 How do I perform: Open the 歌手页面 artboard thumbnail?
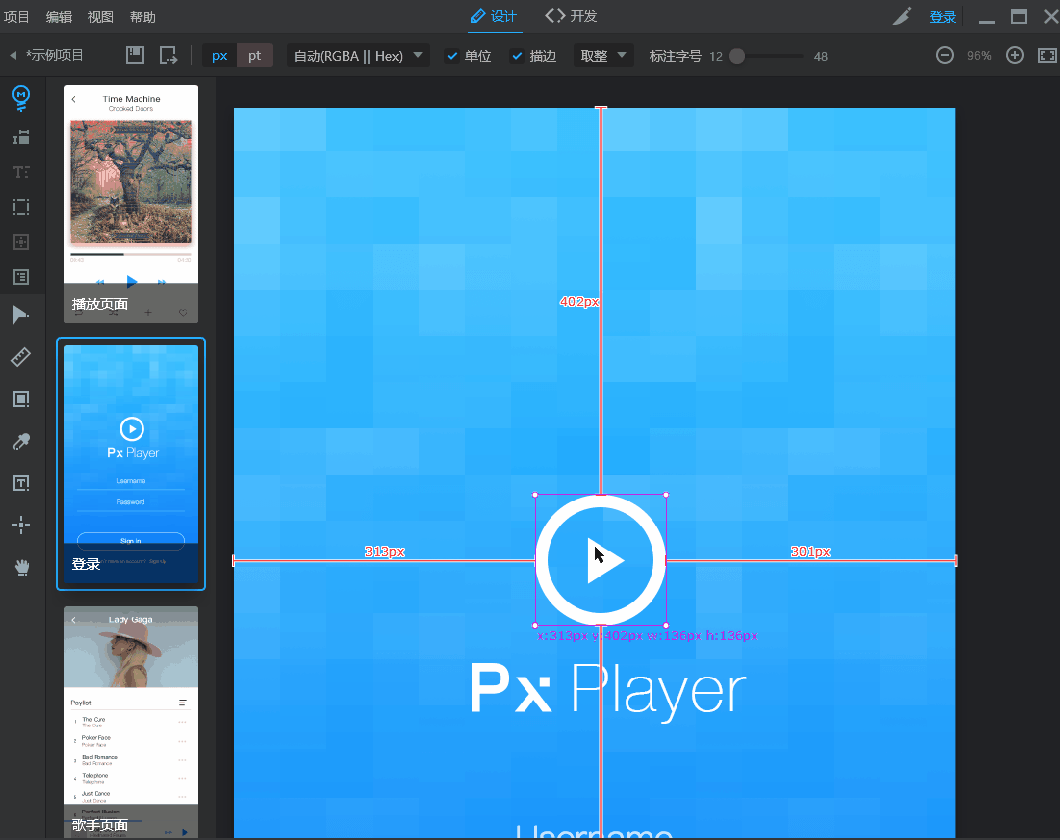click(x=131, y=722)
